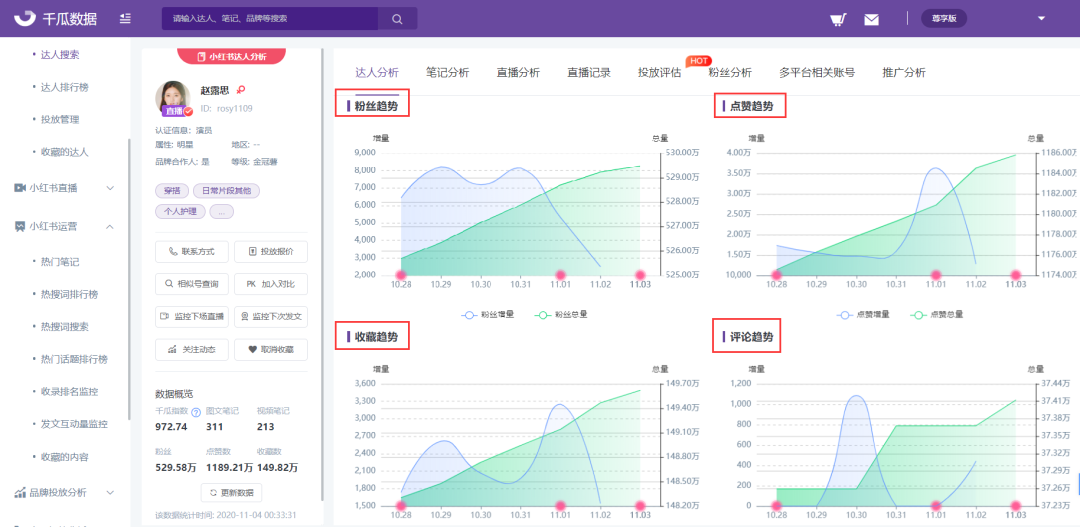Expand more tags with the … pill
Viewport: 1080px width, 527px height.
(x=222, y=211)
